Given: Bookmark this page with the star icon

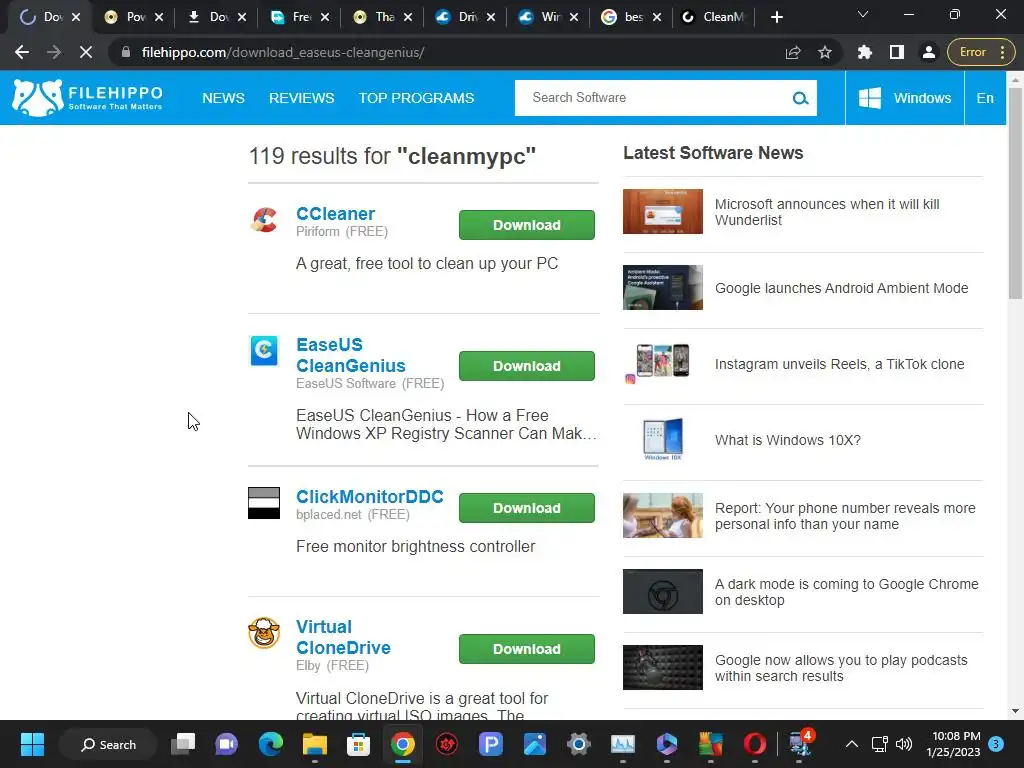Looking at the screenshot, I should (825, 52).
